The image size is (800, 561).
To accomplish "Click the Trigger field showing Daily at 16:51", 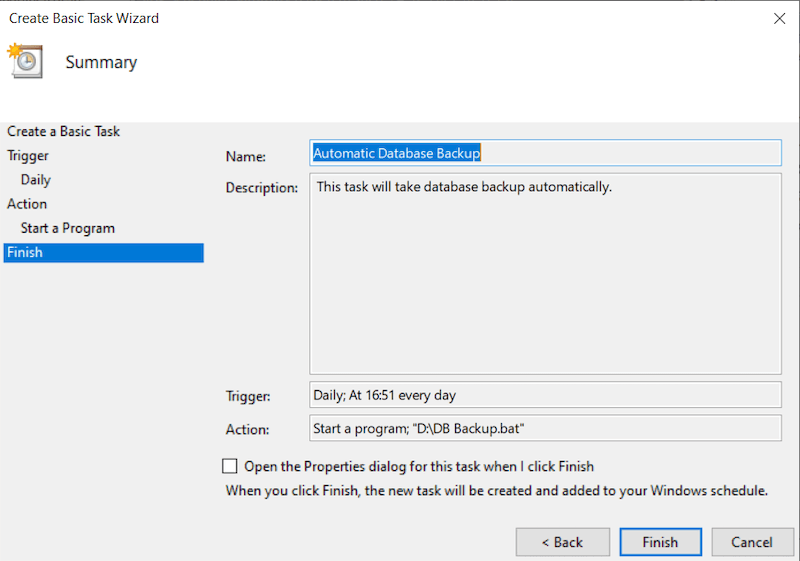I will [x=545, y=395].
